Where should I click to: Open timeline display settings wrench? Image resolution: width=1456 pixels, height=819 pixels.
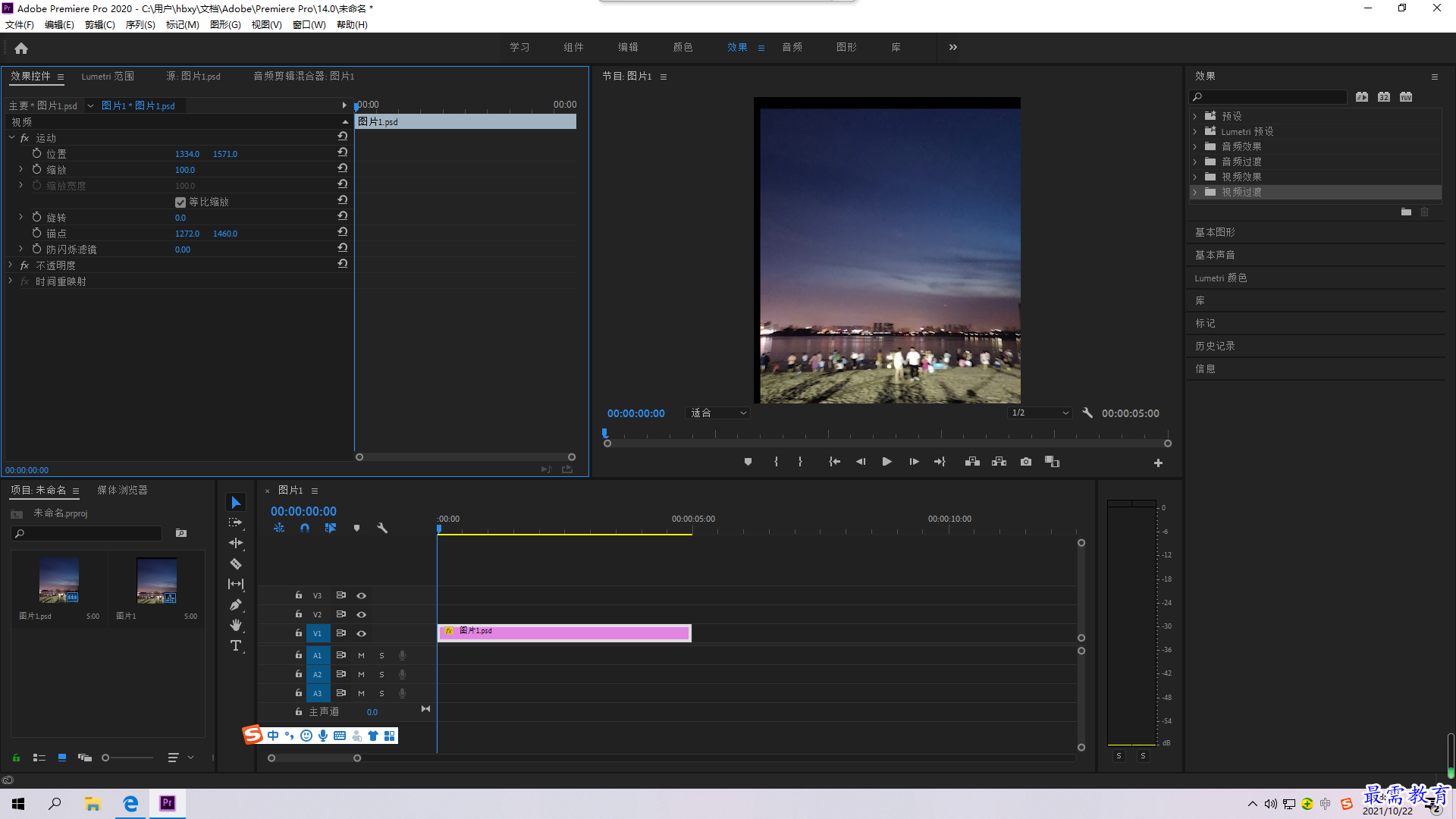[382, 528]
